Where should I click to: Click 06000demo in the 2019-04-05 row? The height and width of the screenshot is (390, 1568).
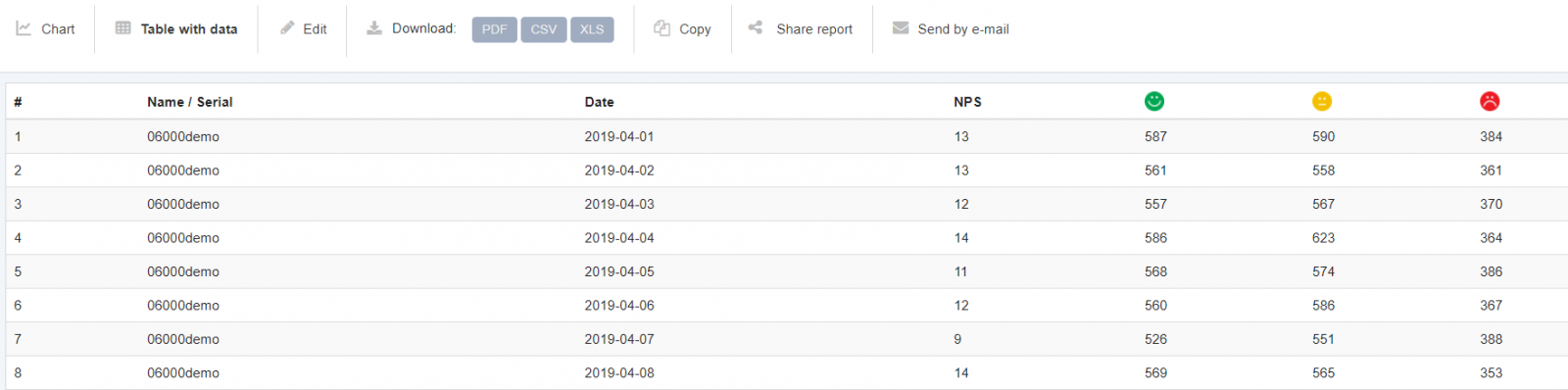coord(183,272)
